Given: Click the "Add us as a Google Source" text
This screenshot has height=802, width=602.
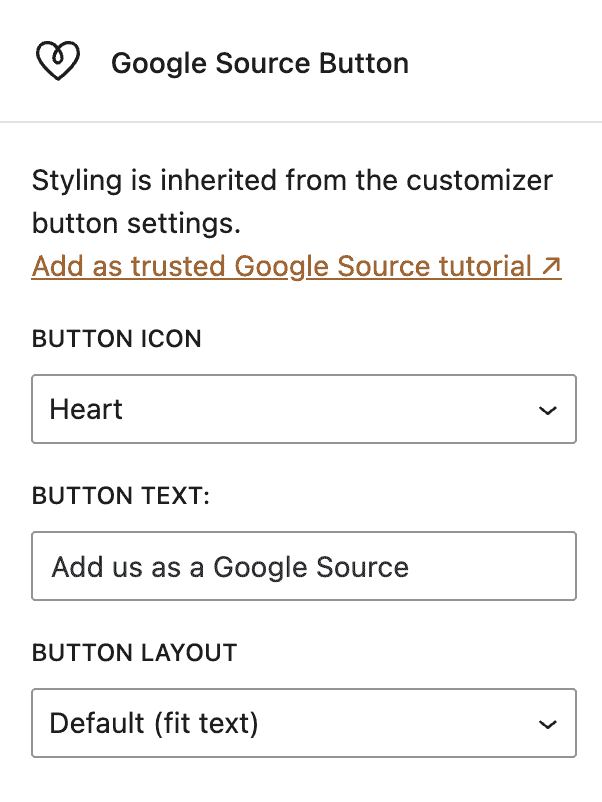Looking at the screenshot, I should coord(230,567).
